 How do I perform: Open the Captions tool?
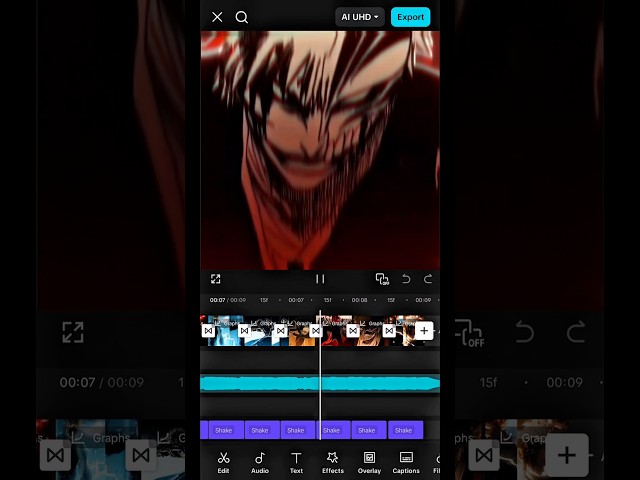pyautogui.click(x=406, y=463)
